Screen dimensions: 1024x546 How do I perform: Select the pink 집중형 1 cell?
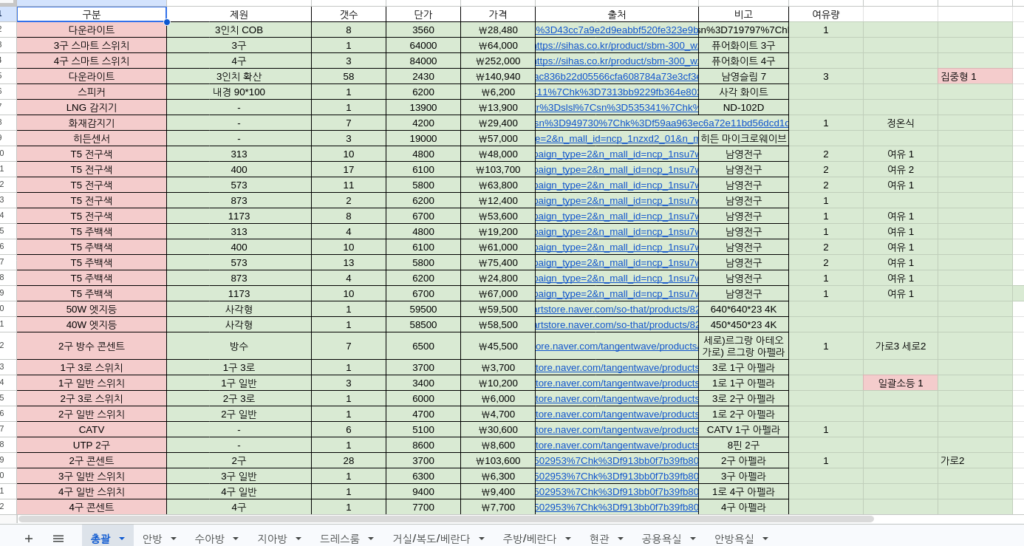[x=975, y=76]
